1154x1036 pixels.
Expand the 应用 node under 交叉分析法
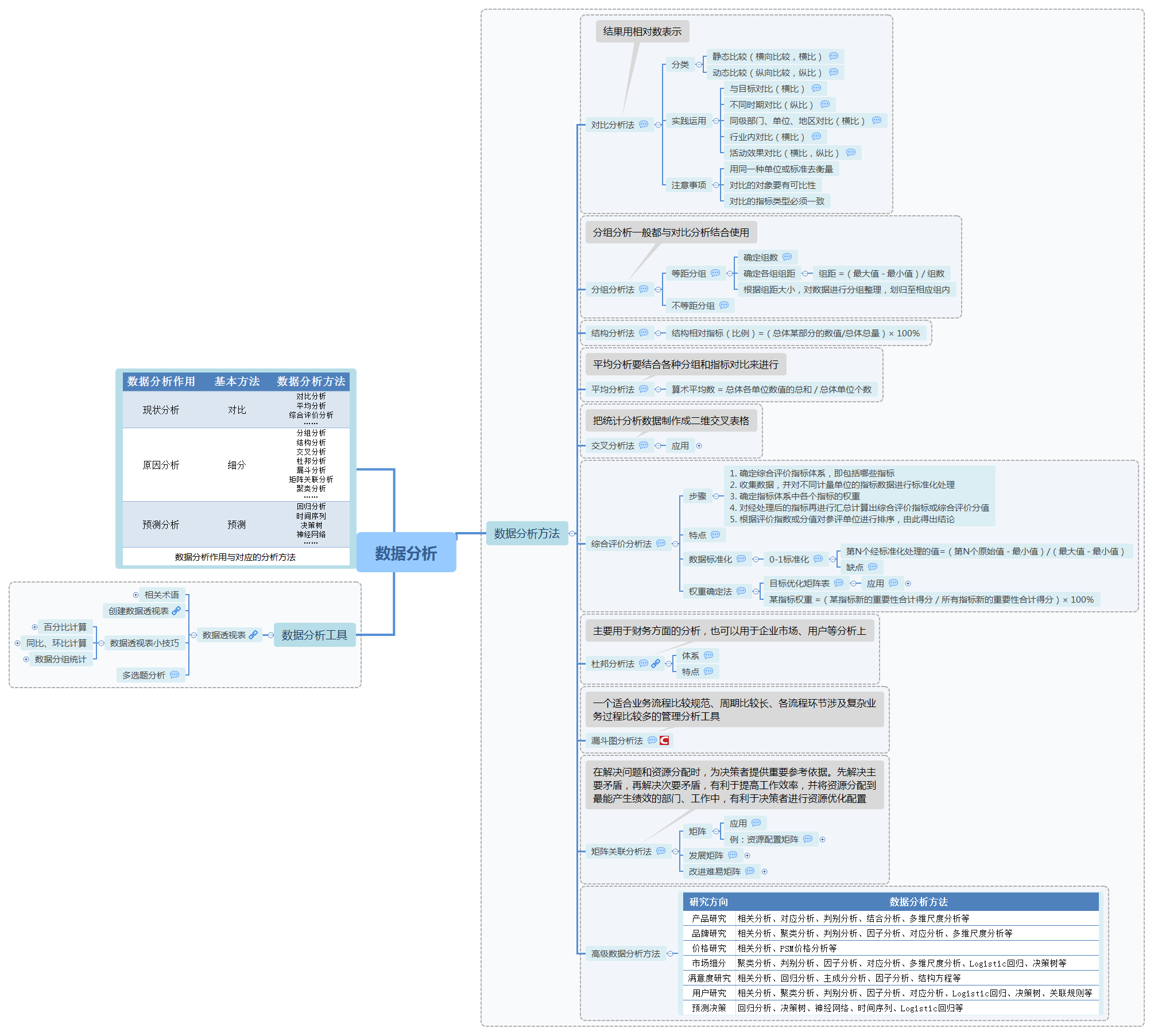(x=699, y=446)
